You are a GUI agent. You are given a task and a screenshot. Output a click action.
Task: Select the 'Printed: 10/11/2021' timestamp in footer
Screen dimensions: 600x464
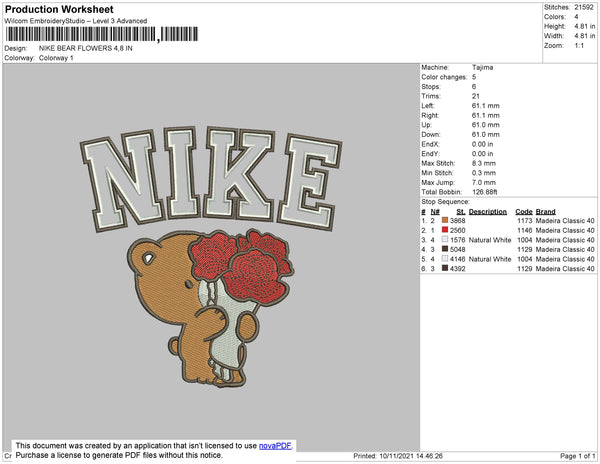click(398, 456)
